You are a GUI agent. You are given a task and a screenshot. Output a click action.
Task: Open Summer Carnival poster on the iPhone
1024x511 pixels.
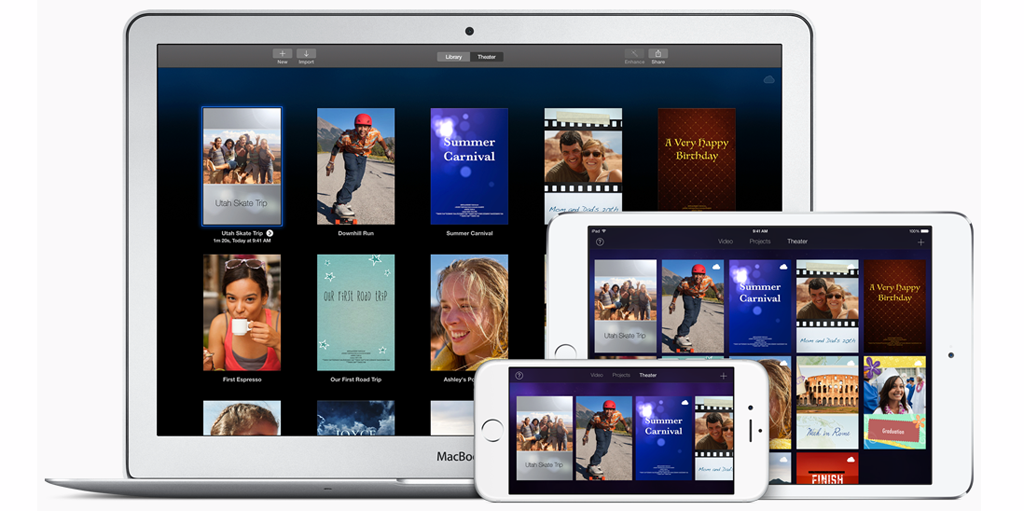[662, 437]
